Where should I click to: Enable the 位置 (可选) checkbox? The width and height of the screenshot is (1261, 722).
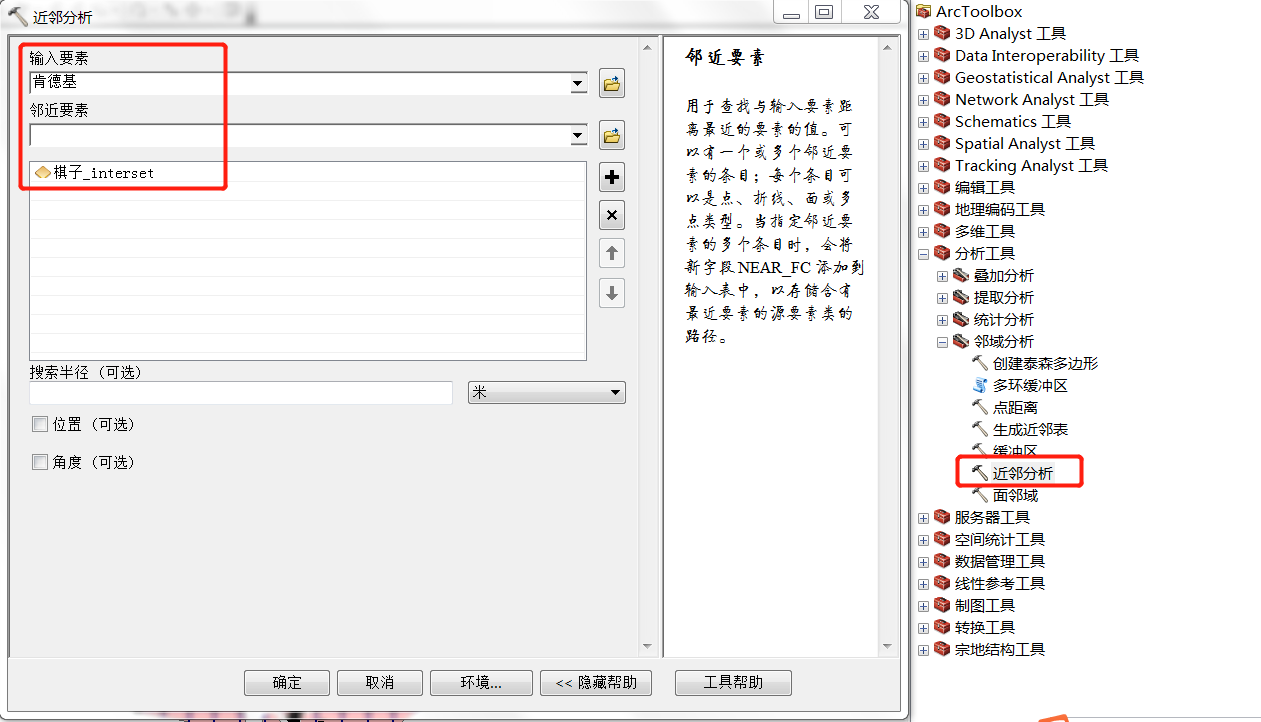(40, 424)
